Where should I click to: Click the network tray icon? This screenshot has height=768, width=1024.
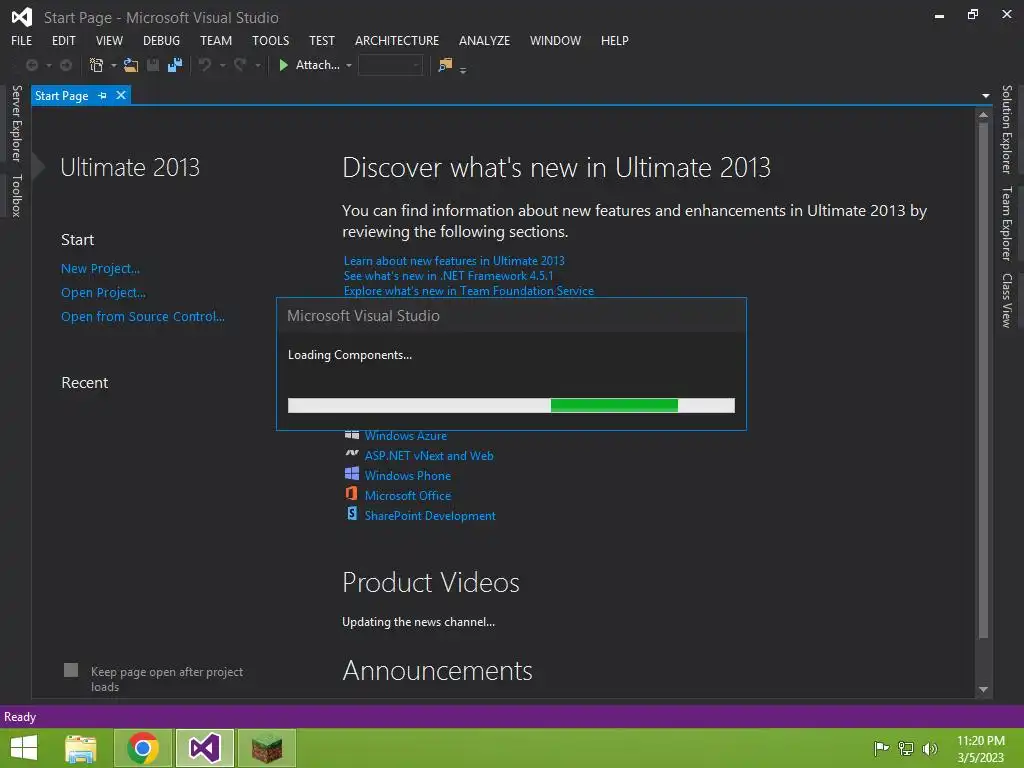pyautogui.click(x=906, y=748)
